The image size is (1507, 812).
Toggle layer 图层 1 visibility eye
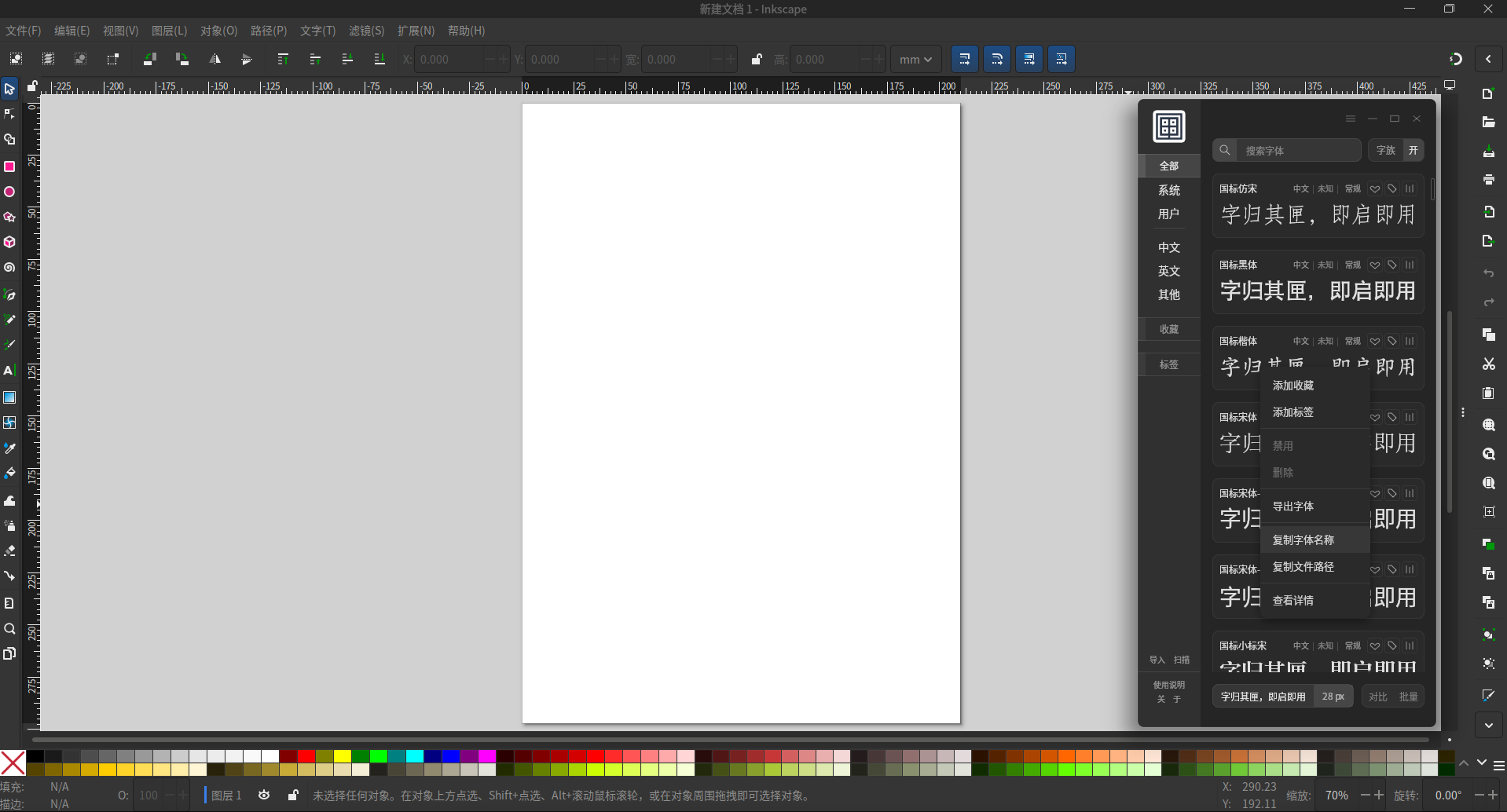point(264,796)
